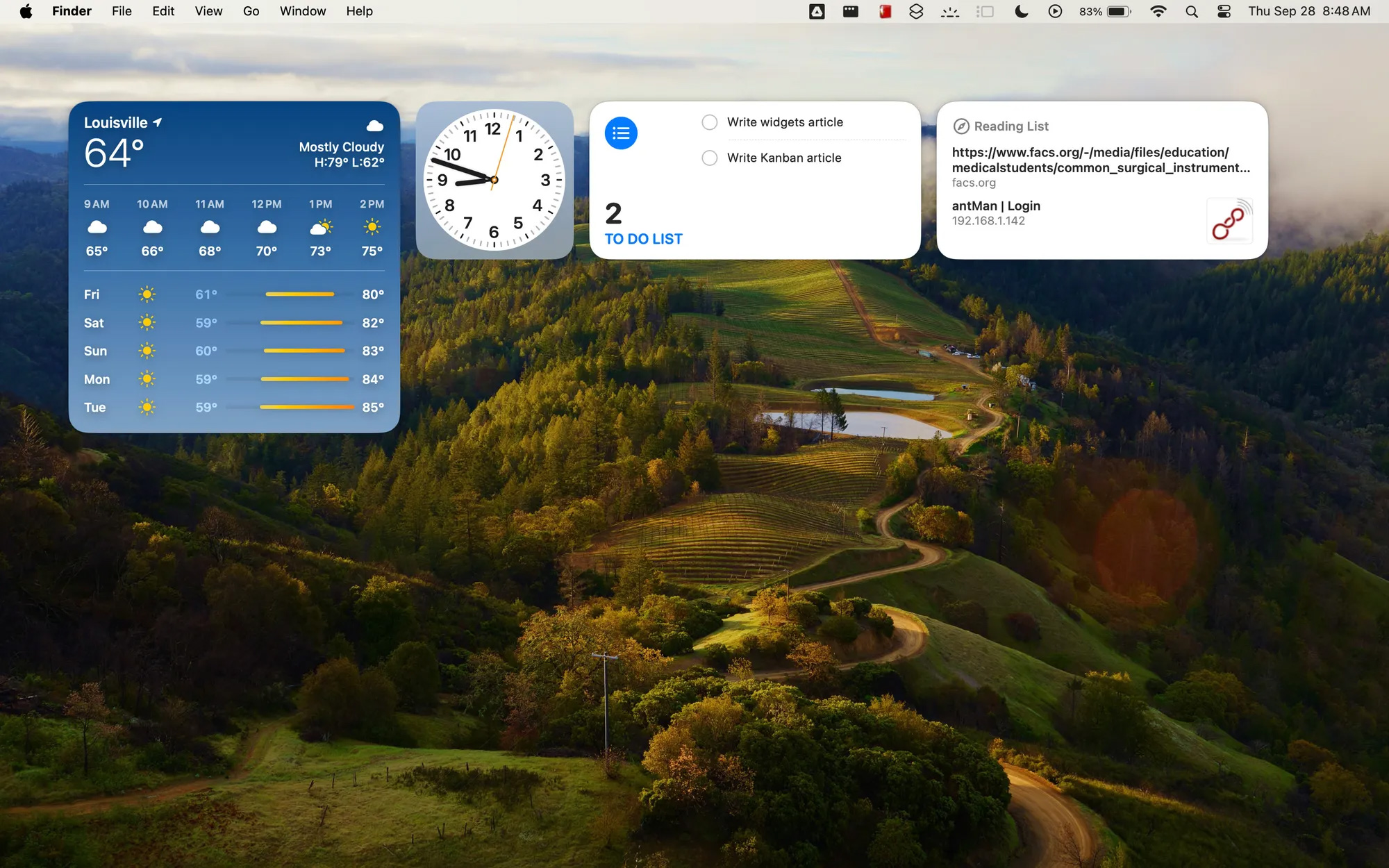Click the sunrise-style menu bar icon
The height and width of the screenshot is (868, 1389).
click(950, 11)
